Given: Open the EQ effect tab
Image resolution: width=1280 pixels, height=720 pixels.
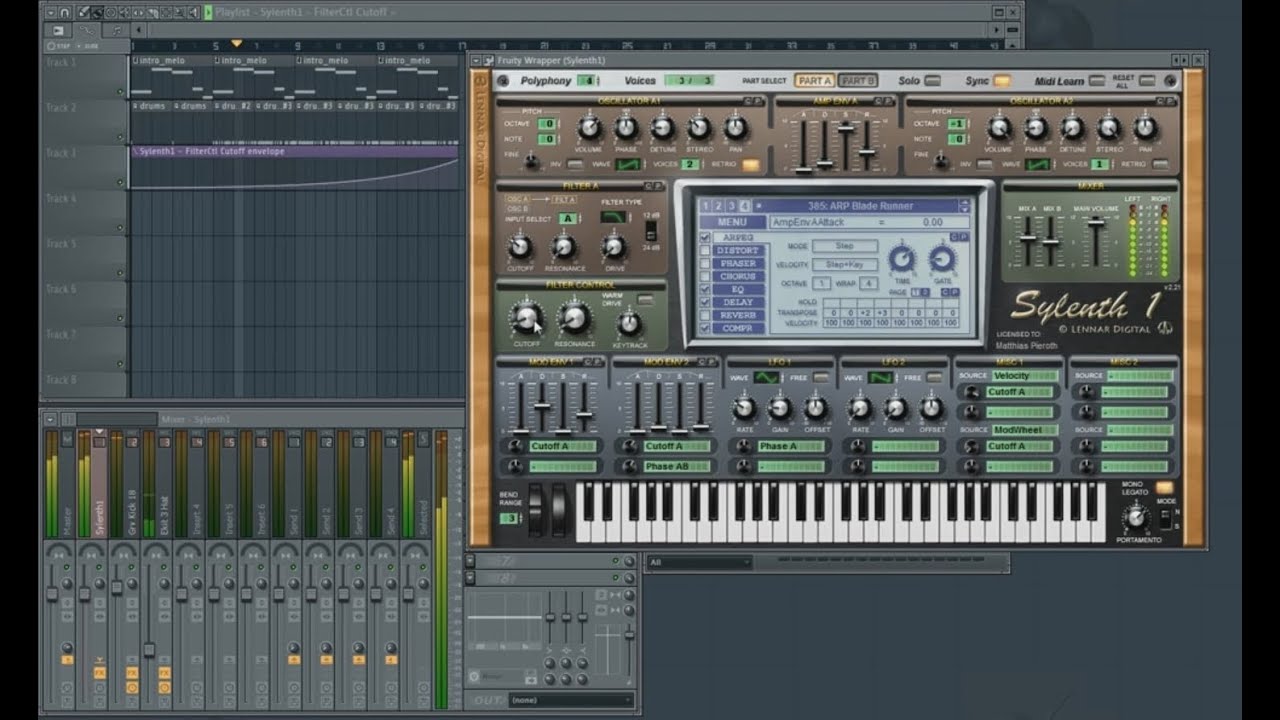Looking at the screenshot, I should point(739,290).
